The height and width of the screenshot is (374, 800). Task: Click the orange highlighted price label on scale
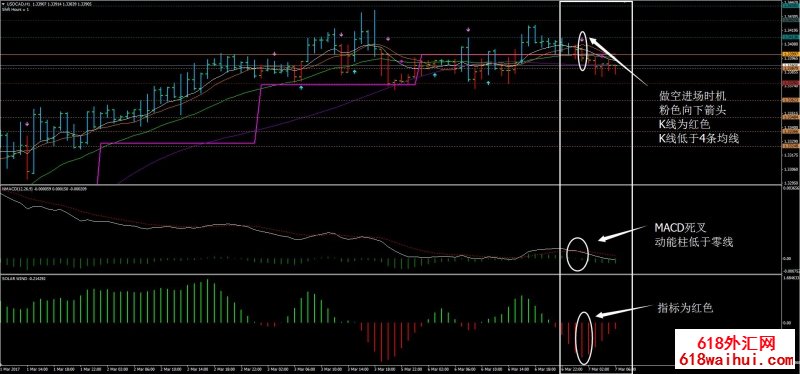click(x=790, y=54)
